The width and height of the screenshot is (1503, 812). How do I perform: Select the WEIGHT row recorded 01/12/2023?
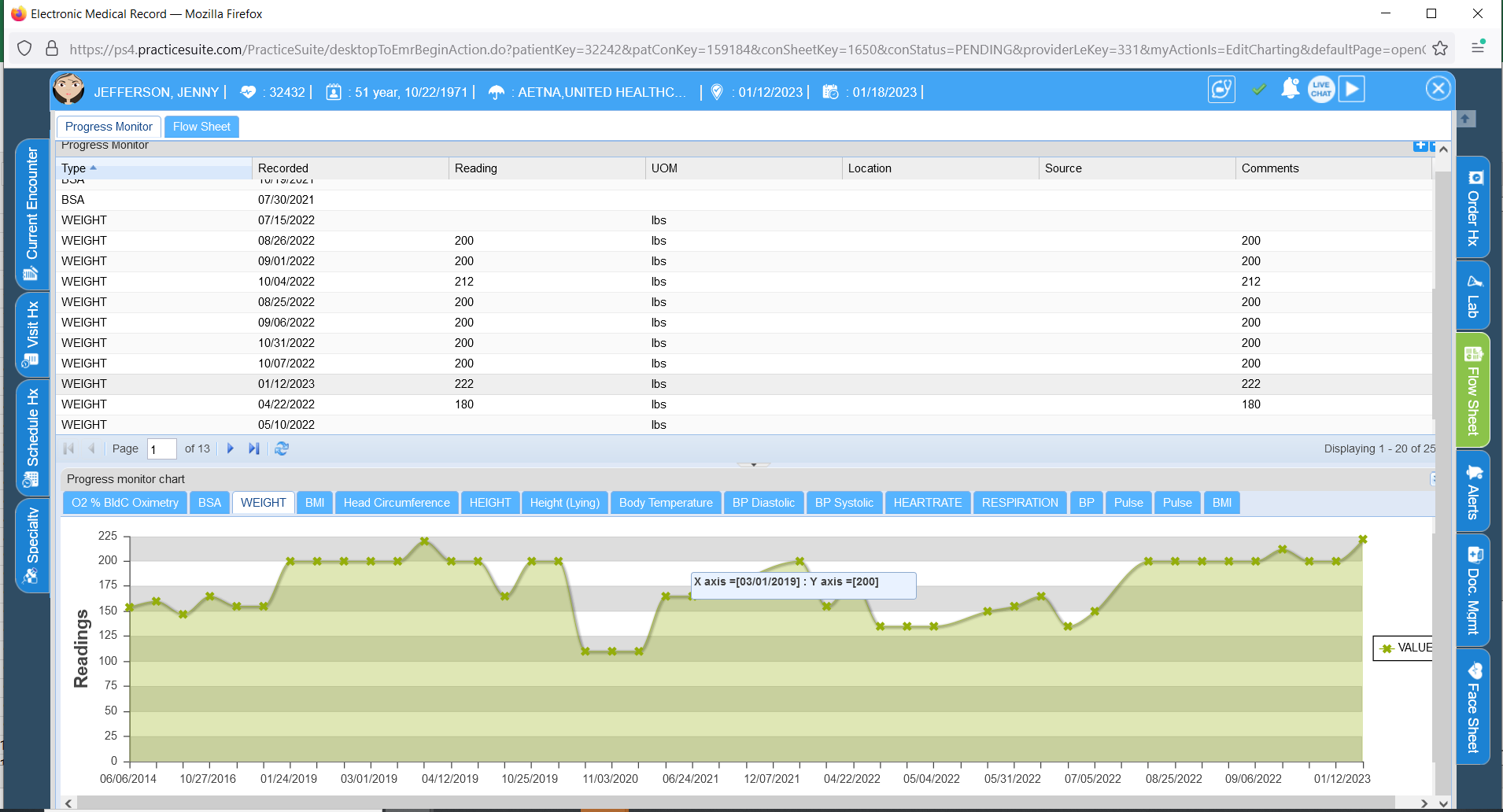click(744, 384)
